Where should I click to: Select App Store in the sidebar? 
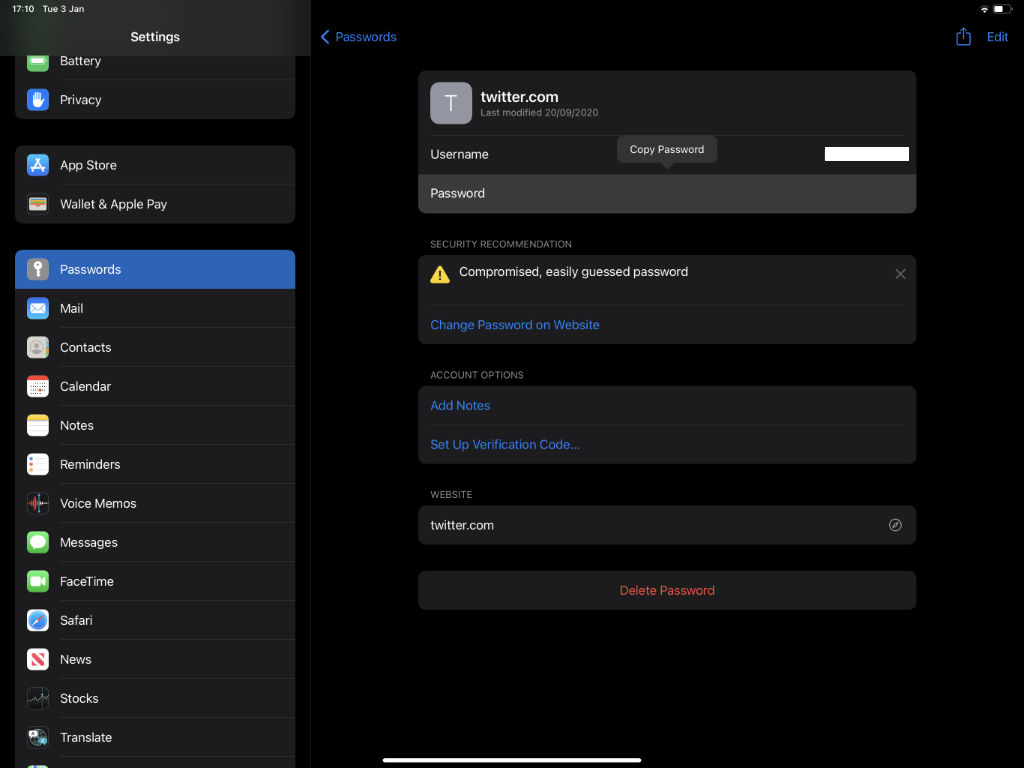coord(155,165)
